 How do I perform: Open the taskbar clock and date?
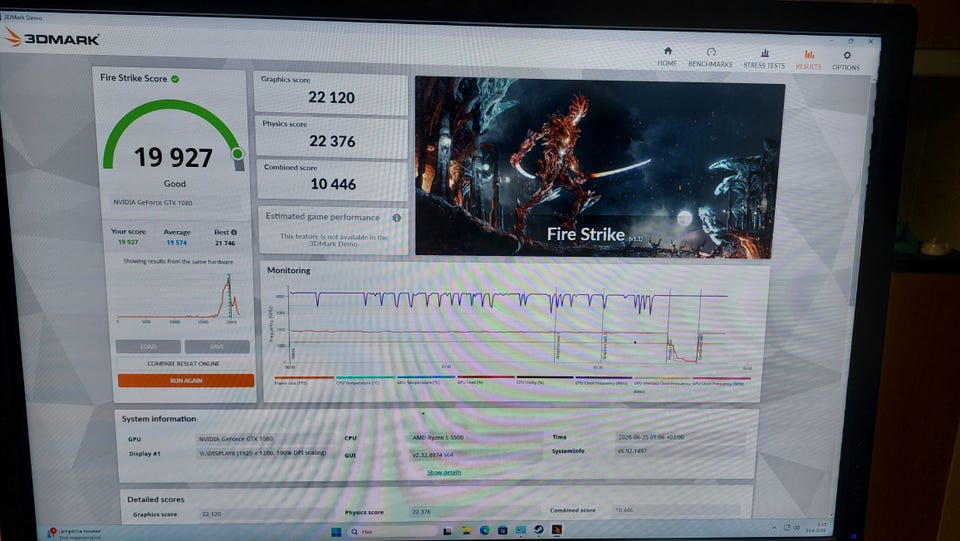point(816,527)
